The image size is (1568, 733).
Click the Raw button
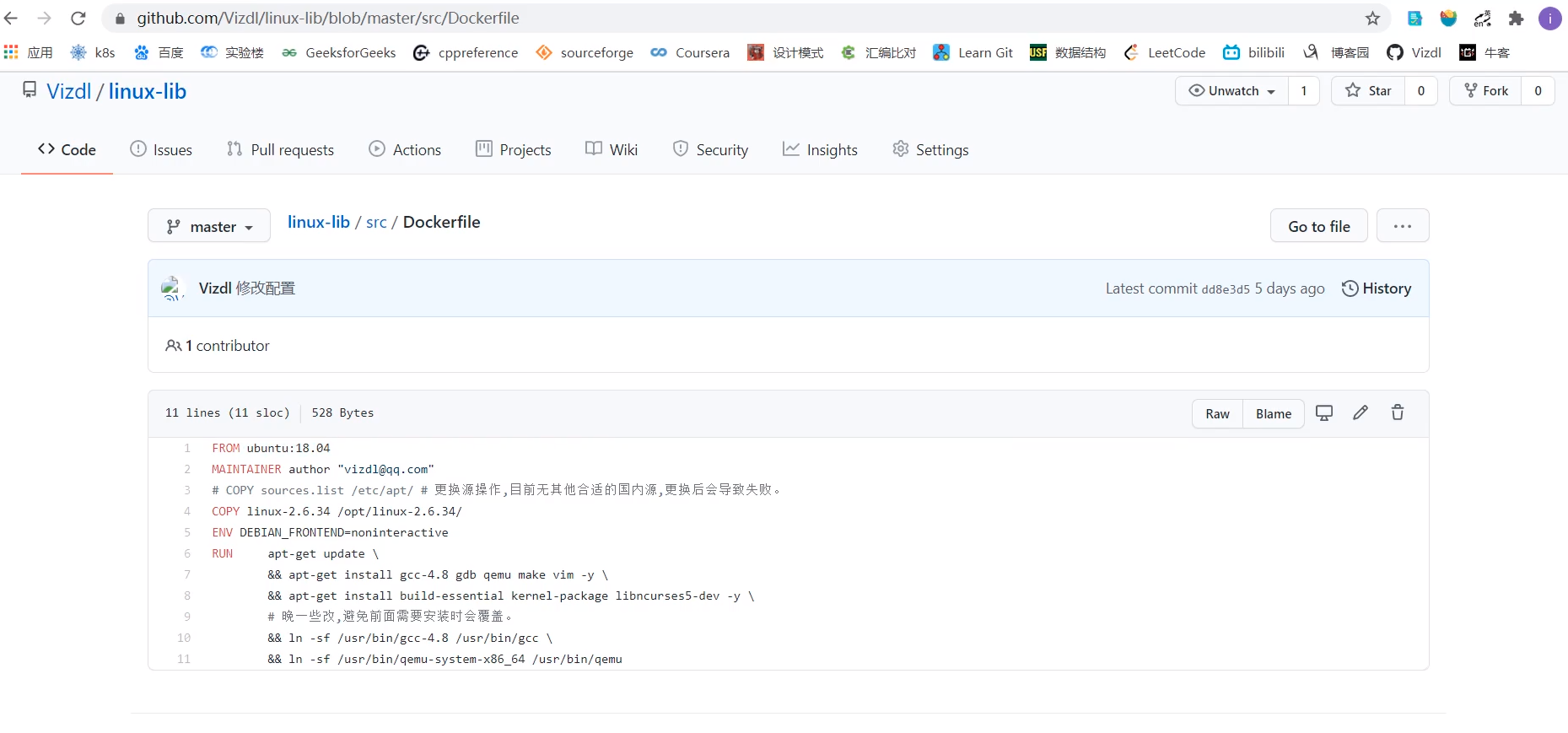tap(1217, 414)
